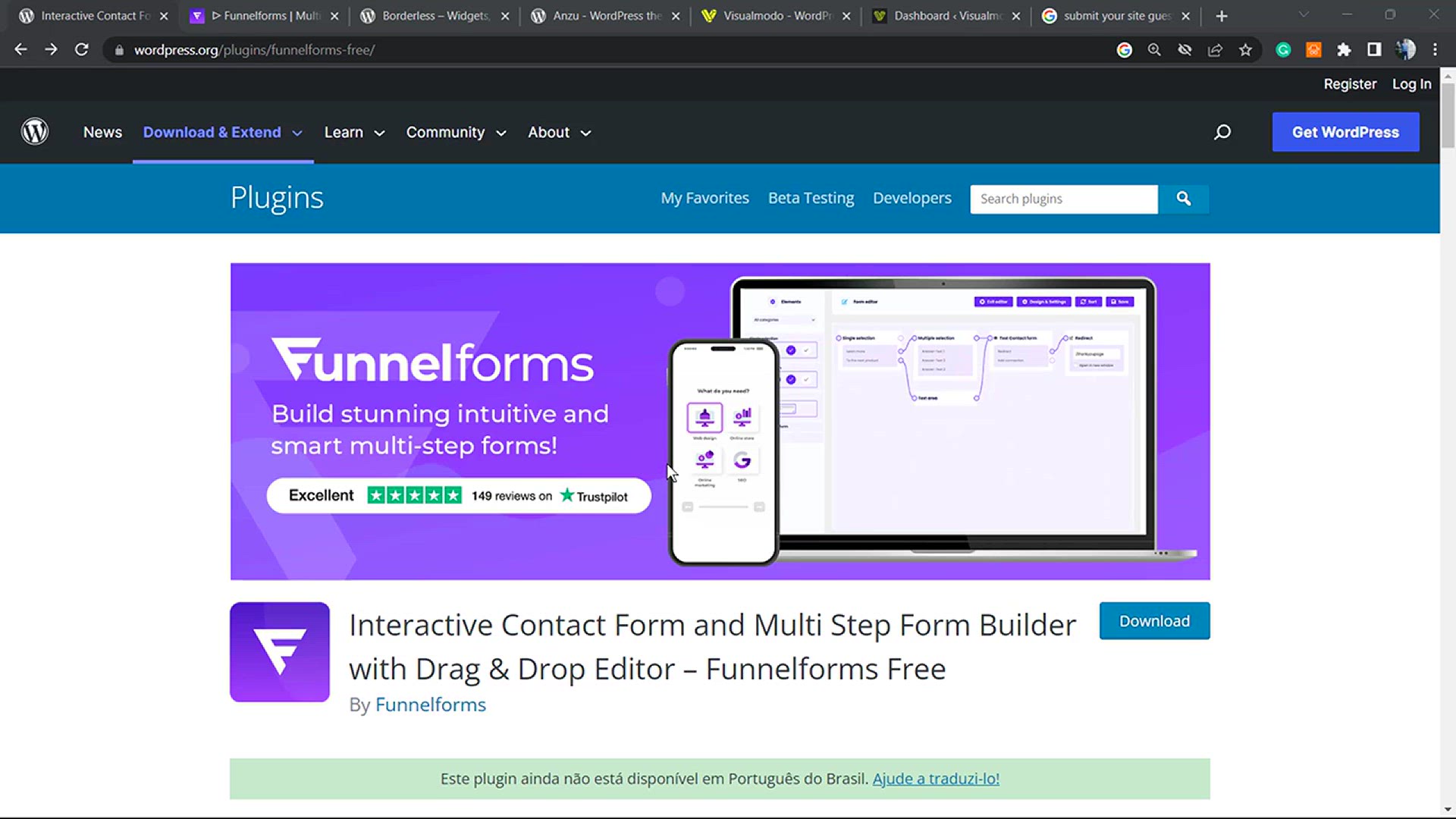Open Chrome extensions puzzle icon
Image resolution: width=1456 pixels, height=819 pixels.
1344,50
